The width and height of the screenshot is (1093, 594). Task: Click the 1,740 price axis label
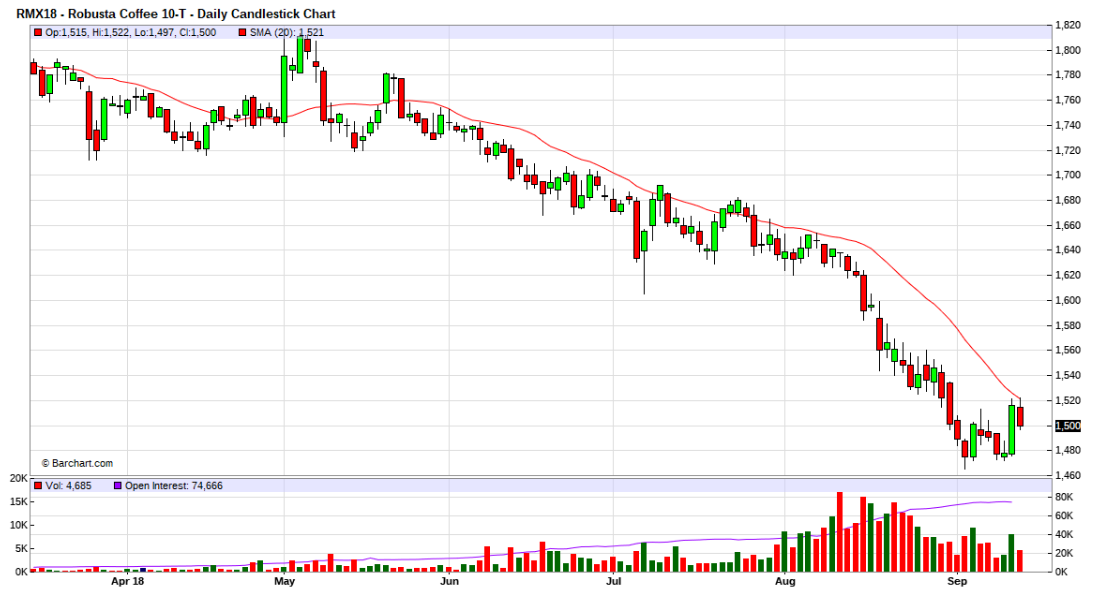pos(1068,125)
